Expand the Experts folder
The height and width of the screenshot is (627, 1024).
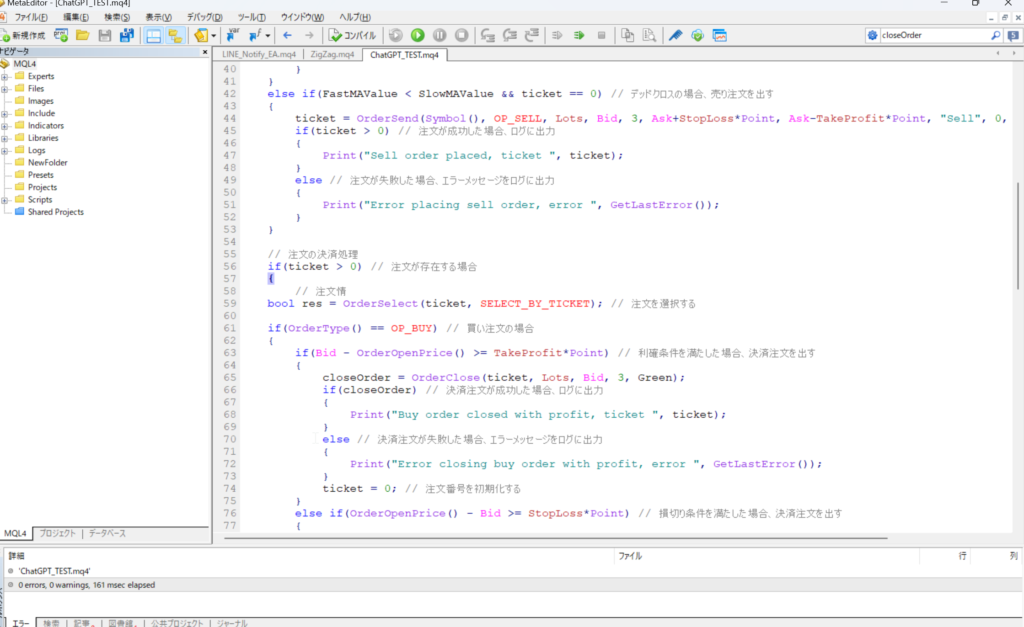coord(5,76)
